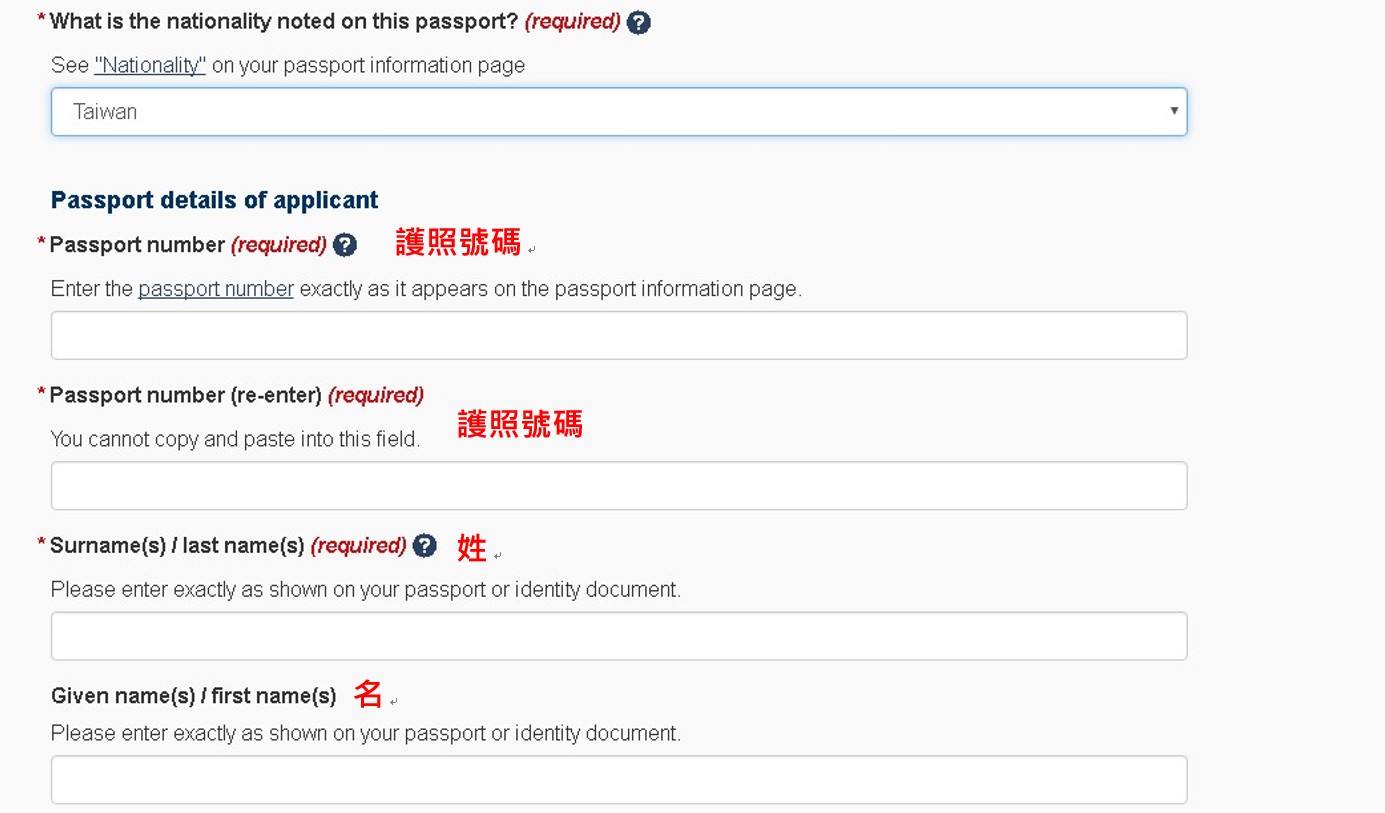Click the "Surname(s) / last name(s)" label
The image size is (1385, 813).
pos(177,546)
